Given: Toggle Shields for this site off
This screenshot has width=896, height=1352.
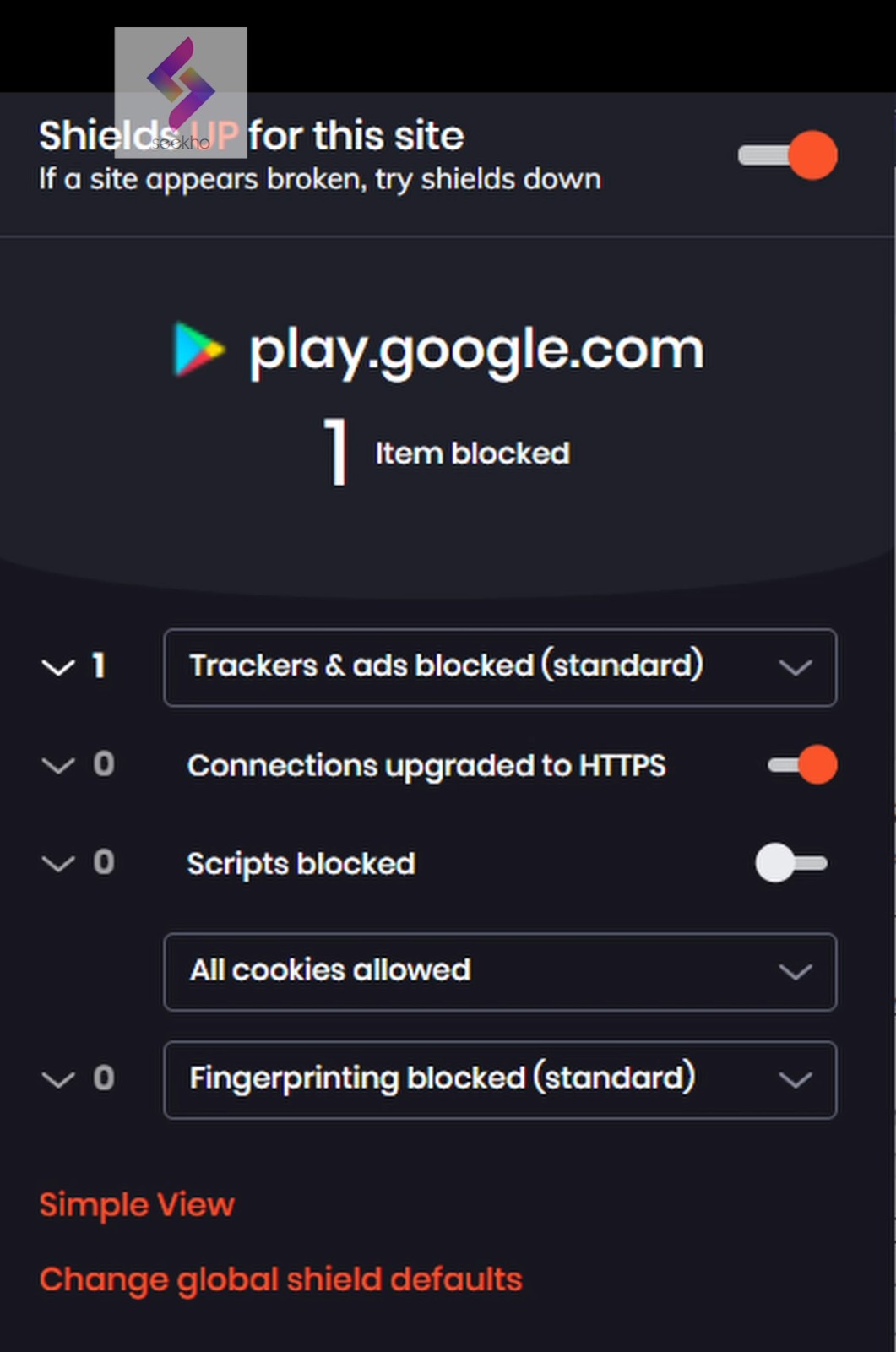Looking at the screenshot, I should click(x=788, y=155).
